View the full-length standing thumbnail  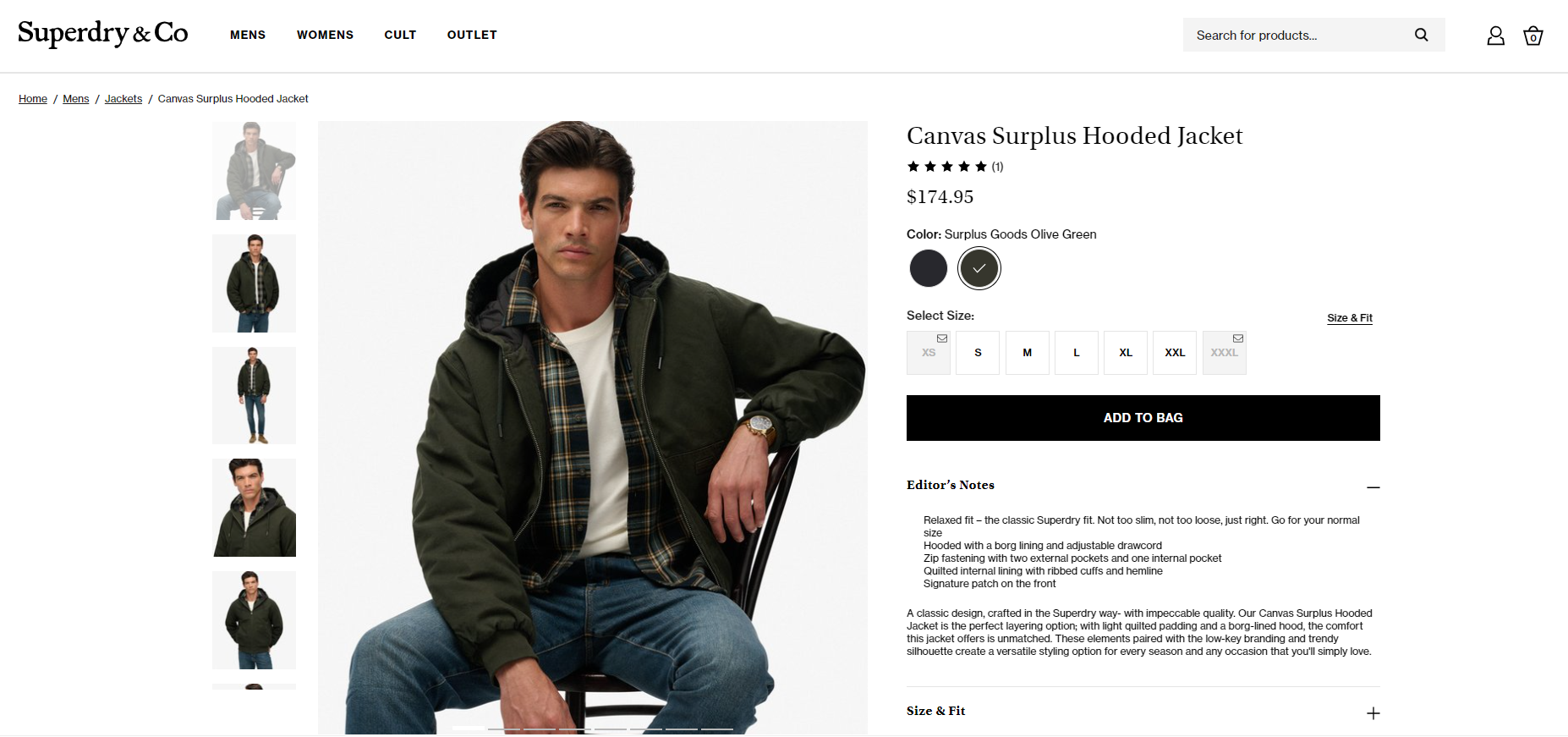click(x=254, y=395)
